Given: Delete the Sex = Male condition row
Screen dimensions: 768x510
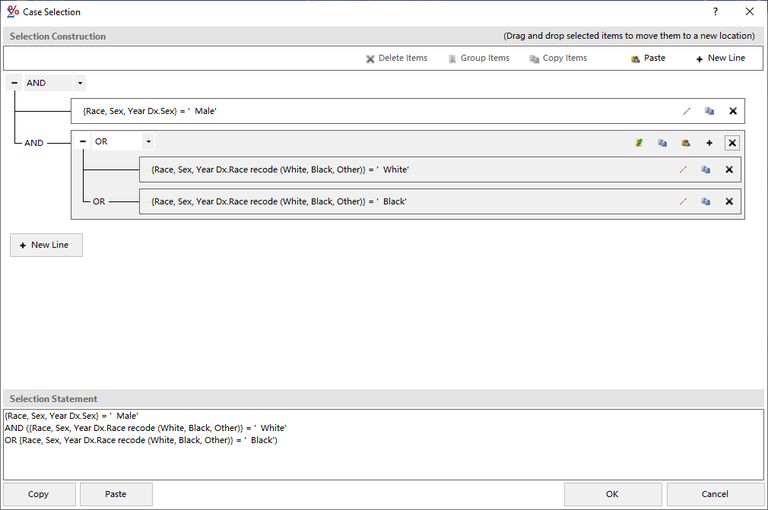Looking at the screenshot, I should [x=732, y=111].
